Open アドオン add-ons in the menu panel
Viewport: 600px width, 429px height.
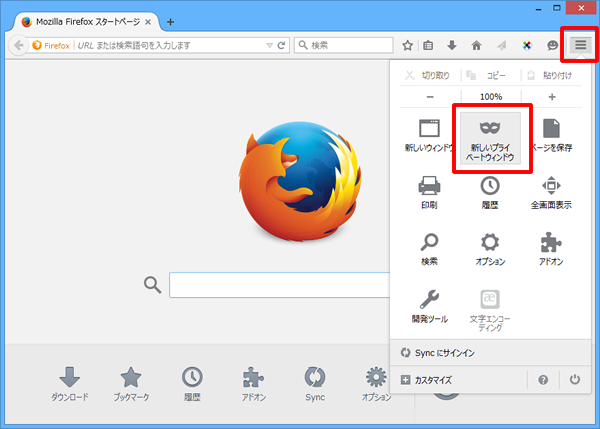pos(551,249)
